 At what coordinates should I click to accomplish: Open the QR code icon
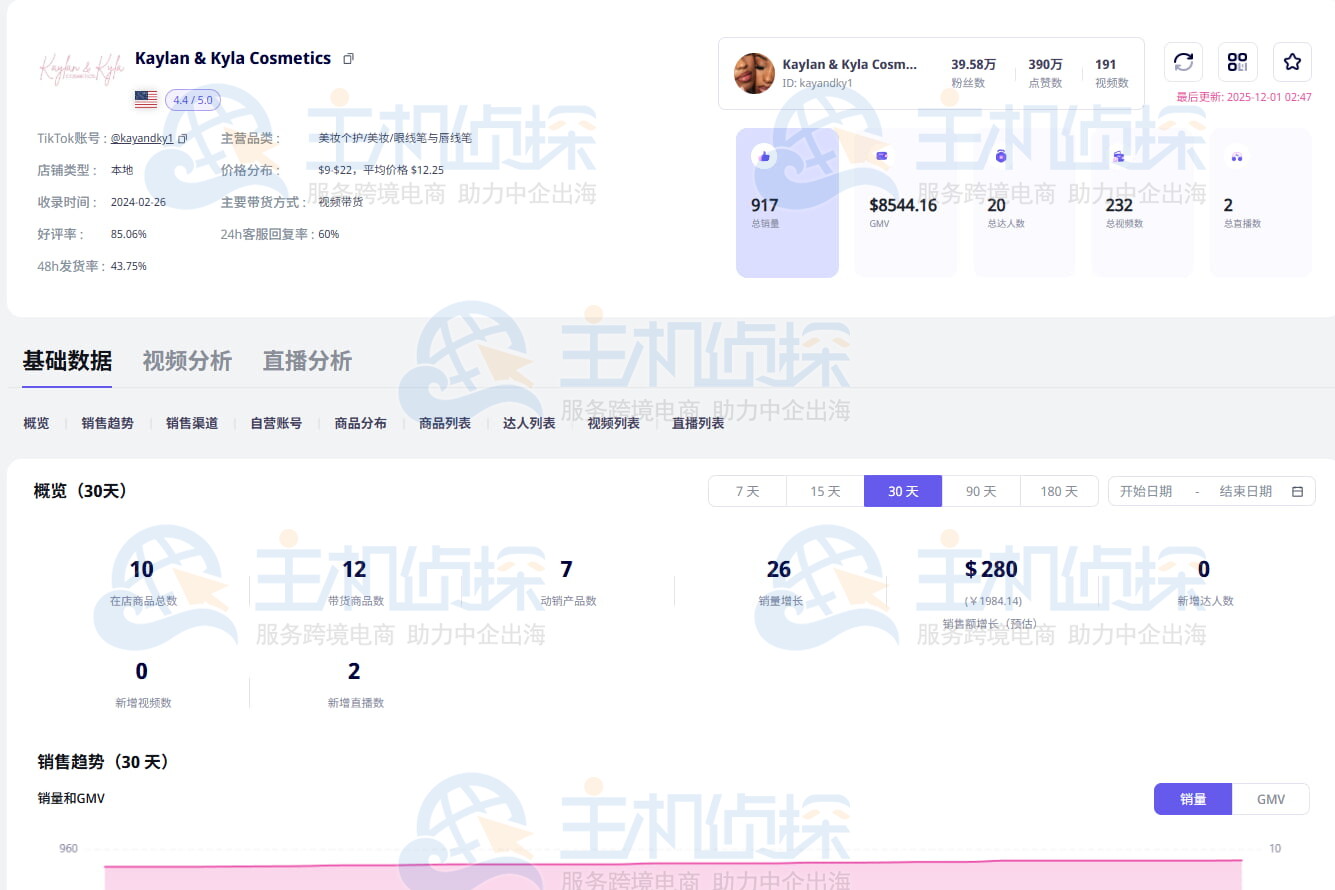tap(1237, 62)
